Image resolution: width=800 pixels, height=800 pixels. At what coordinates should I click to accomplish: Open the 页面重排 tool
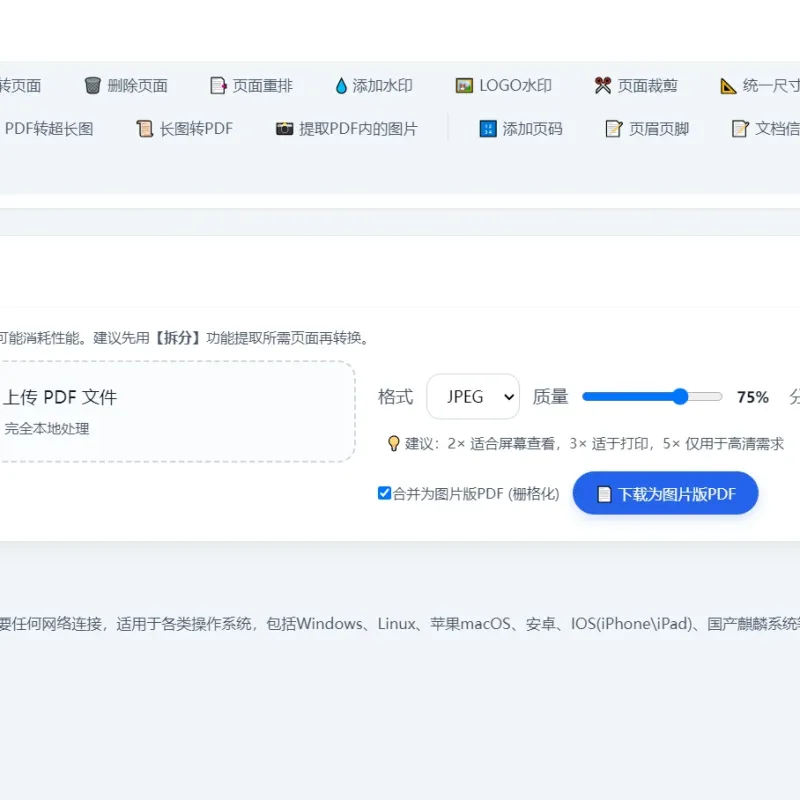tap(252, 85)
